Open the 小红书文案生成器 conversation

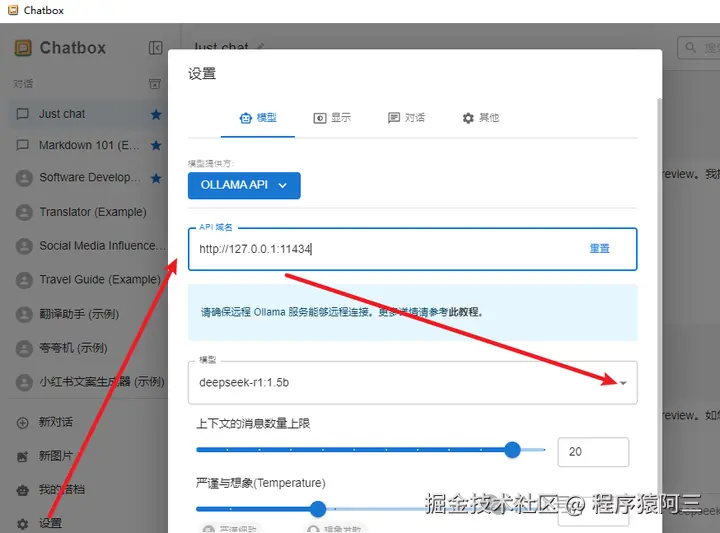pyautogui.click(x=87, y=382)
